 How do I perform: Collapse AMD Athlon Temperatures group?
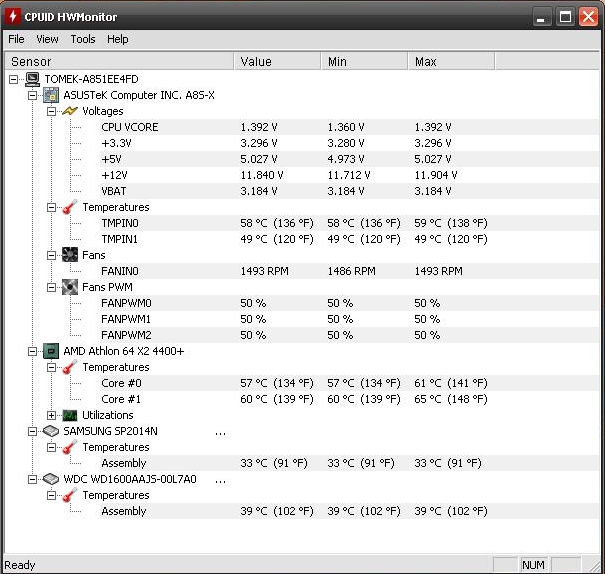coord(51,368)
